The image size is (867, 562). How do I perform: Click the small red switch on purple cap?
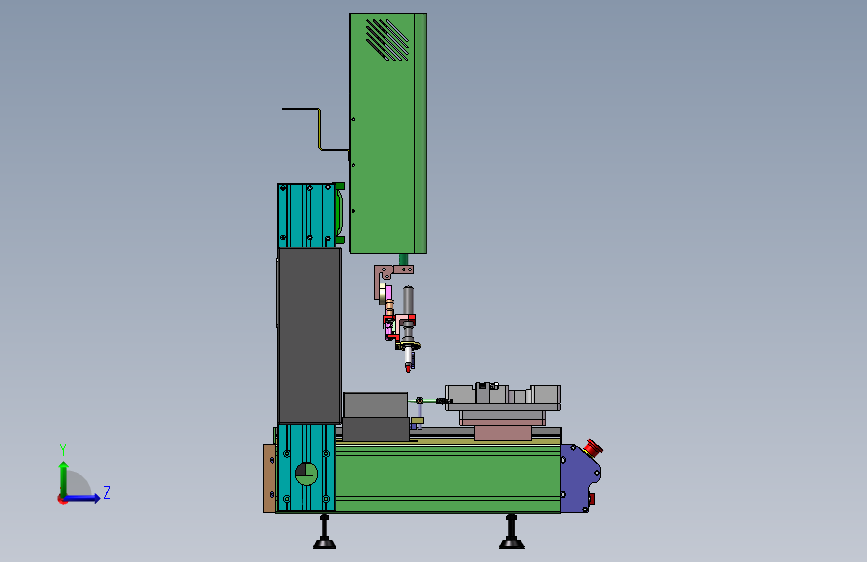tap(591, 499)
